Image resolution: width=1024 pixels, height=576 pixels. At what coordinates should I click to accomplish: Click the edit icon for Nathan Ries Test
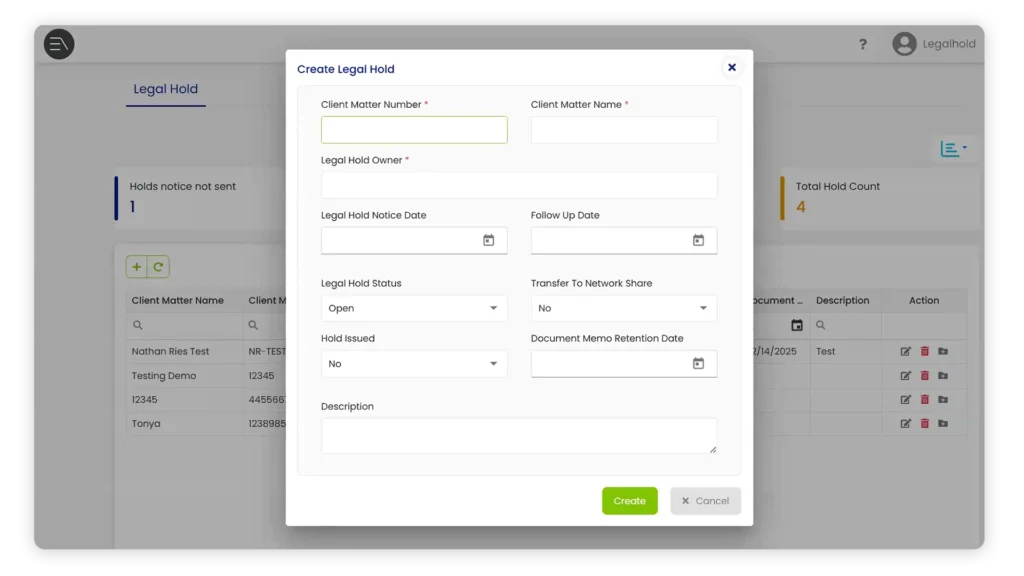(x=906, y=351)
